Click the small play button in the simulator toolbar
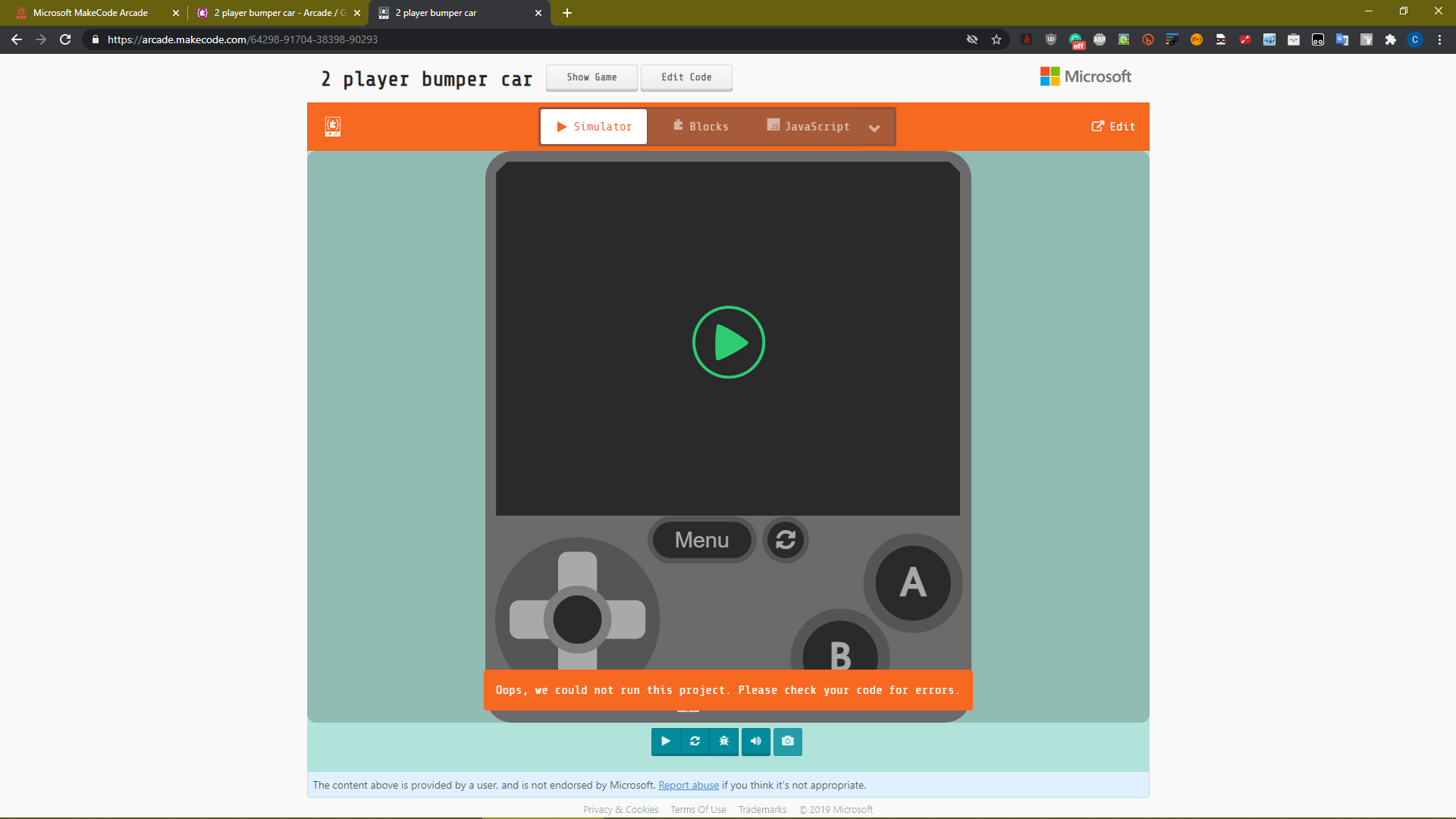Screen dimensions: 1456x819 point(665,741)
